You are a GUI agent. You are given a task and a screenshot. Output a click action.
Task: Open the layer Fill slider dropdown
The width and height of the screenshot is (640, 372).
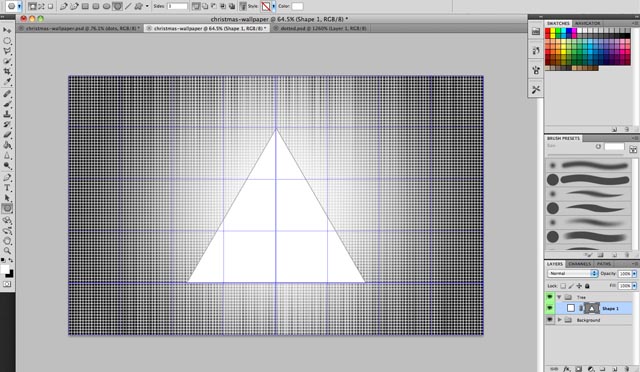(634, 286)
